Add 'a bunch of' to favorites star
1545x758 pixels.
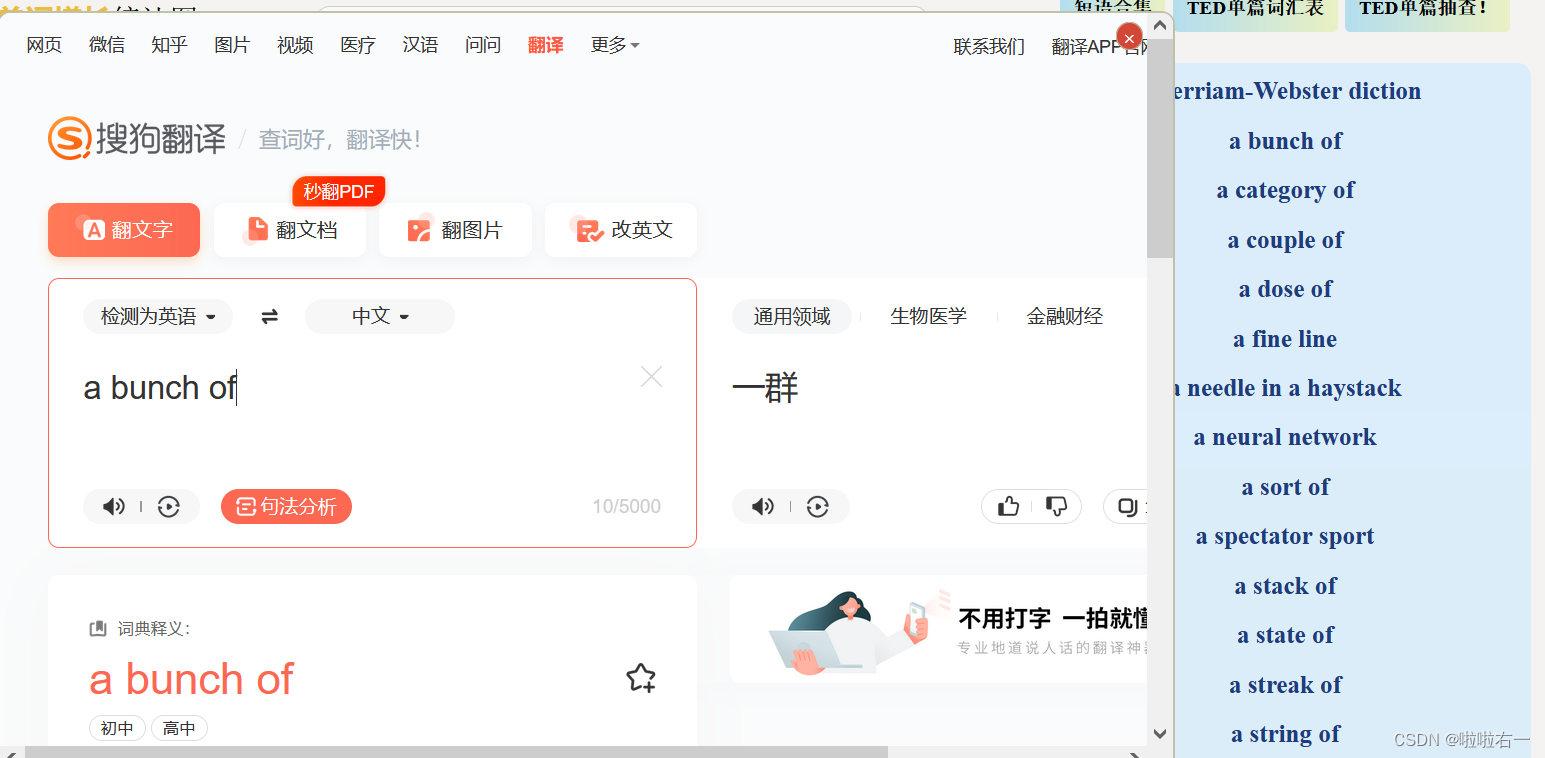641,678
